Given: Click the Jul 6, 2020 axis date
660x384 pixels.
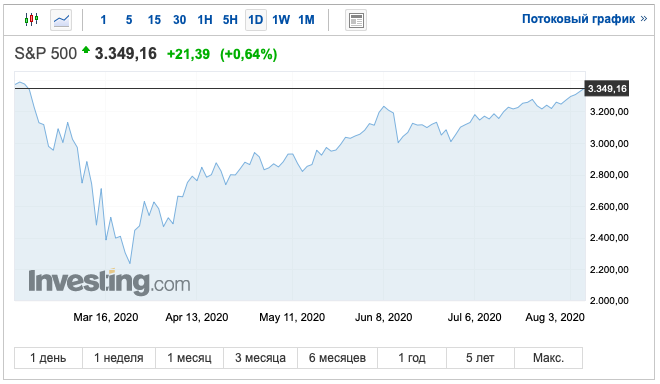Looking at the screenshot, I should click(x=474, y=317).
